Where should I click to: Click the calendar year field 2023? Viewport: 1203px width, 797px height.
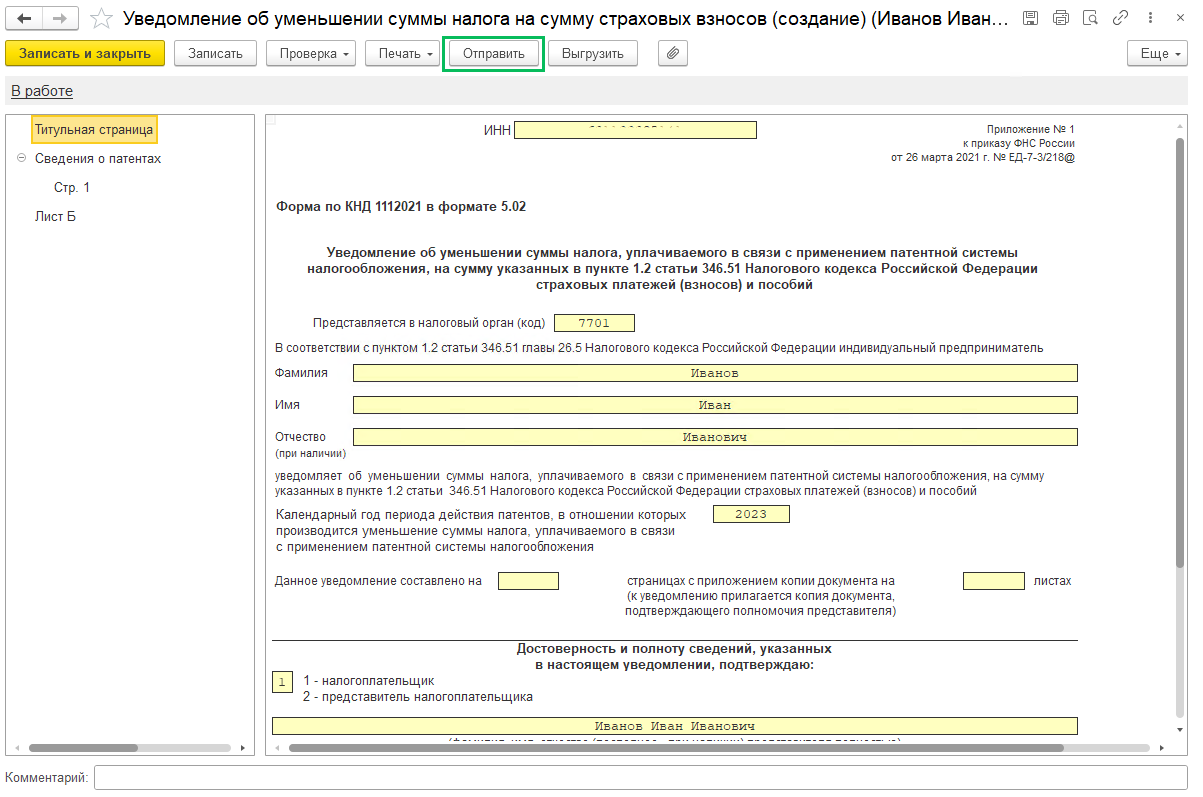pyautogui.click(x=751, y=514)
